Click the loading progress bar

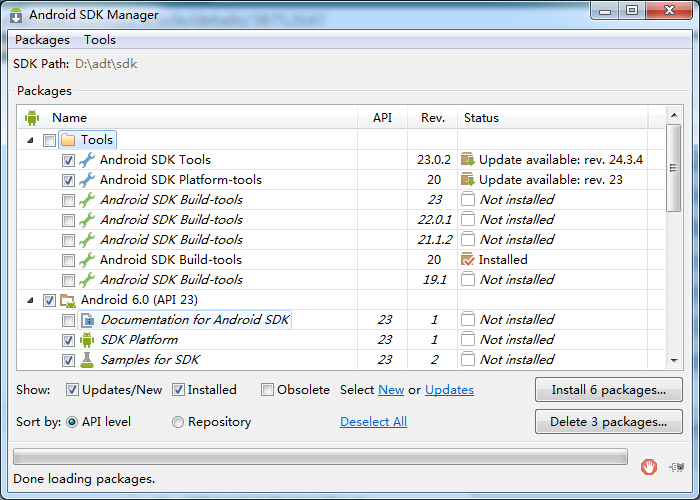321,457
